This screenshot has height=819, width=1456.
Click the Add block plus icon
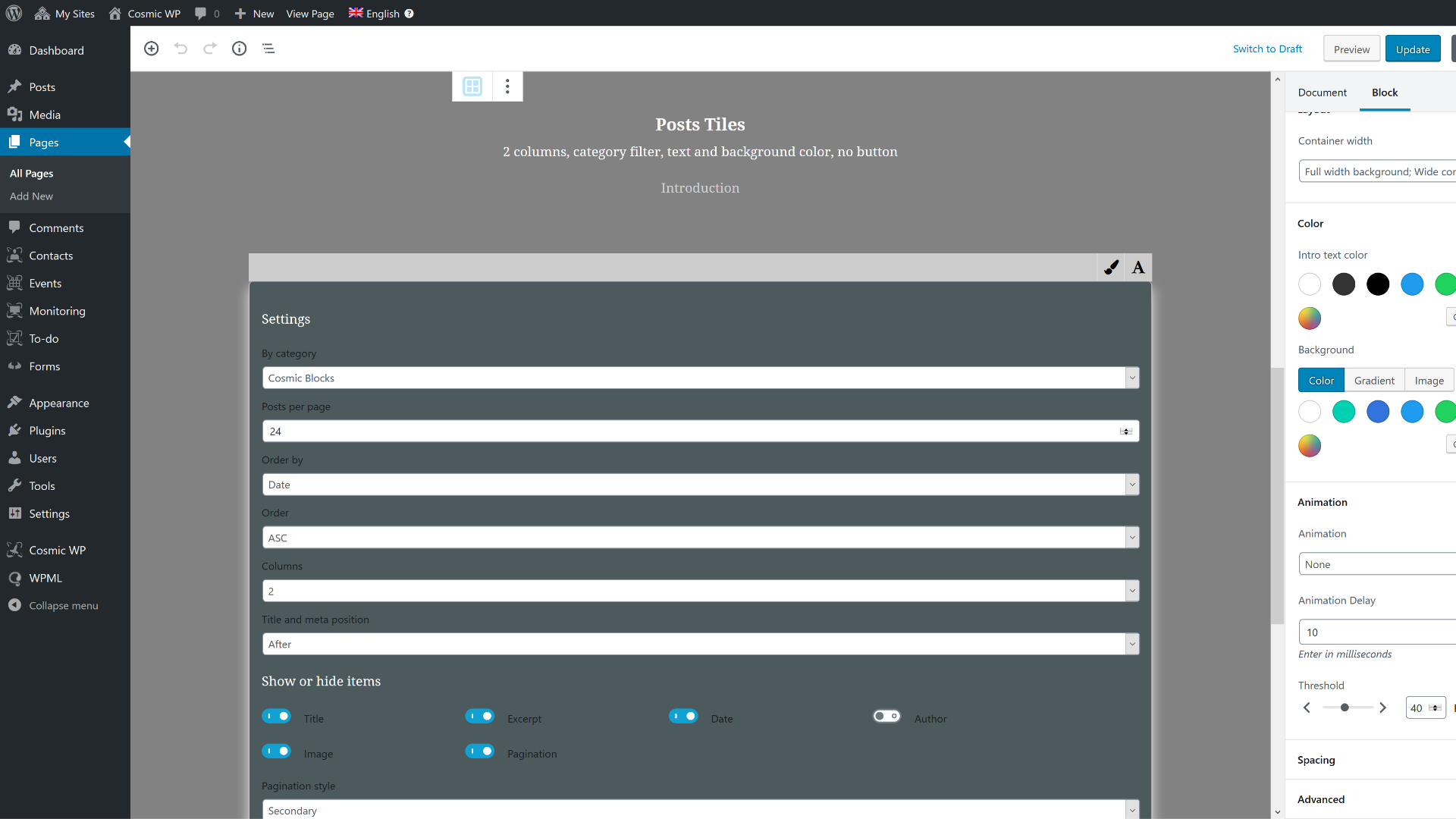pos(152,49)
